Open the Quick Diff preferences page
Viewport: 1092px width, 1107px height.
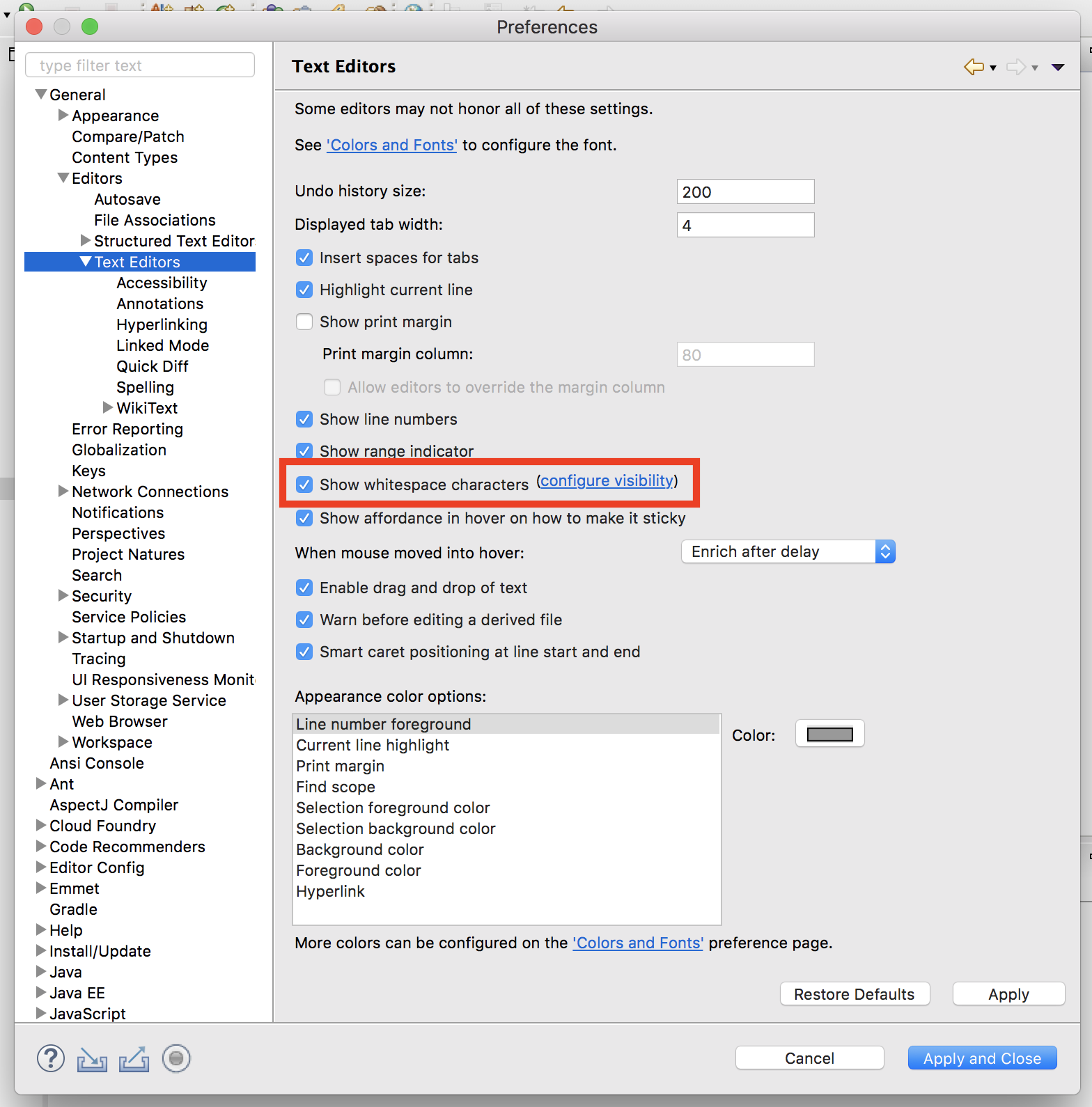(153, 366)
